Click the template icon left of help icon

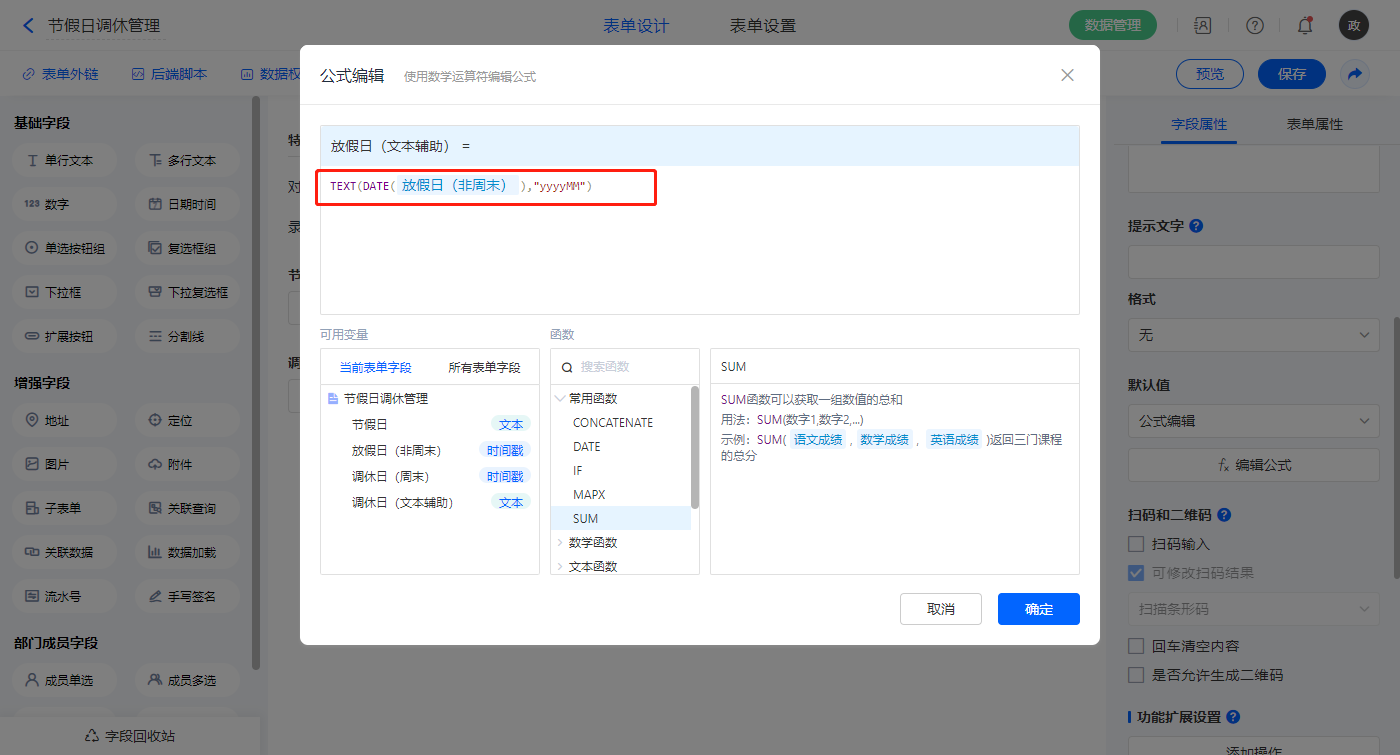1203,26
